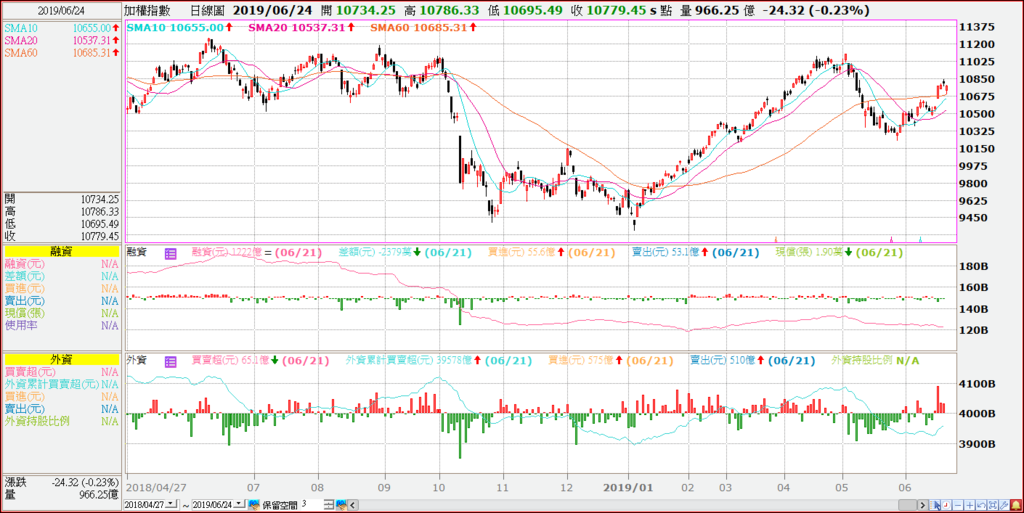Click the 量 966.25億 row
1024x513 pixels.
click(x=61, y=495)
